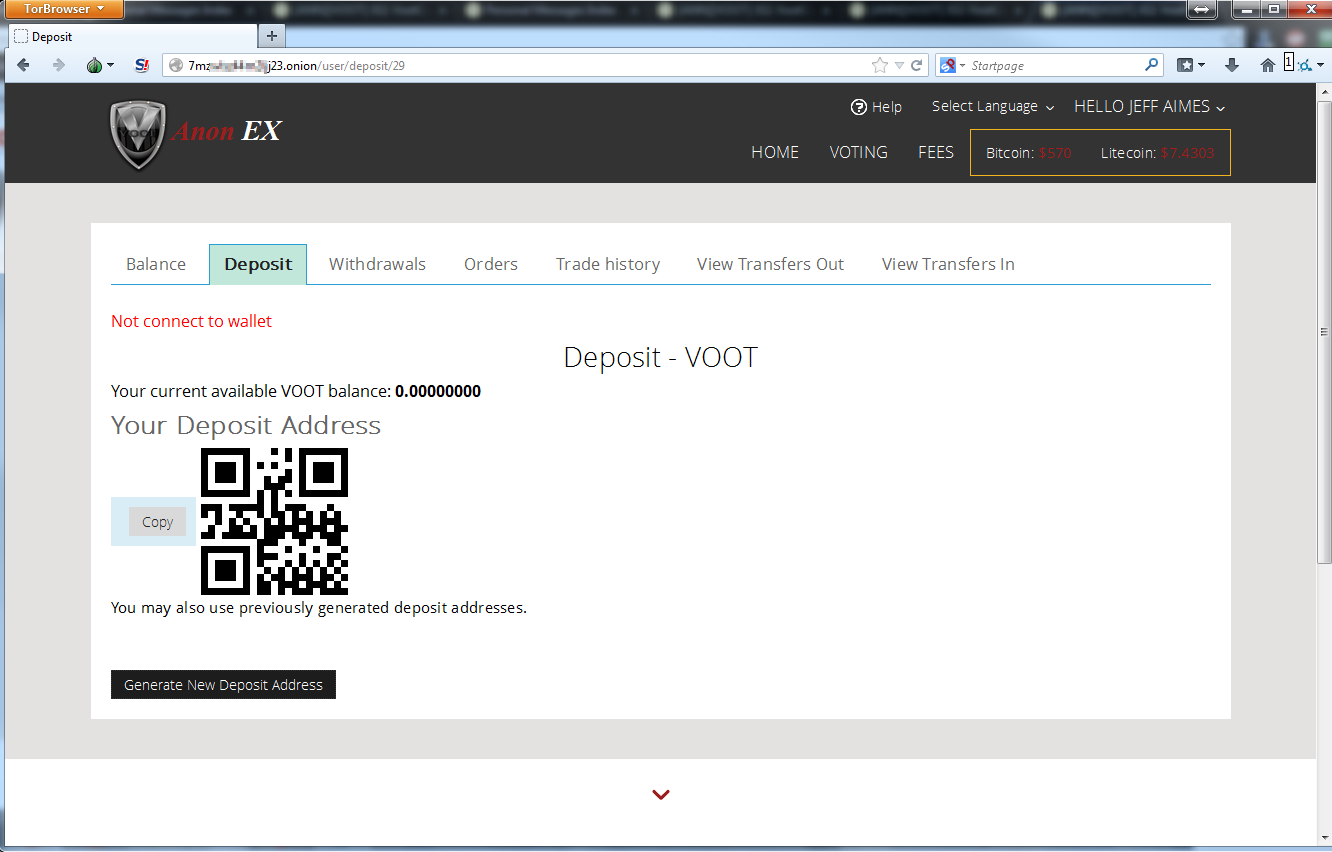1332x852 pixels.
Task: Expand the Select Language dropdown
Action: [993, 106]
